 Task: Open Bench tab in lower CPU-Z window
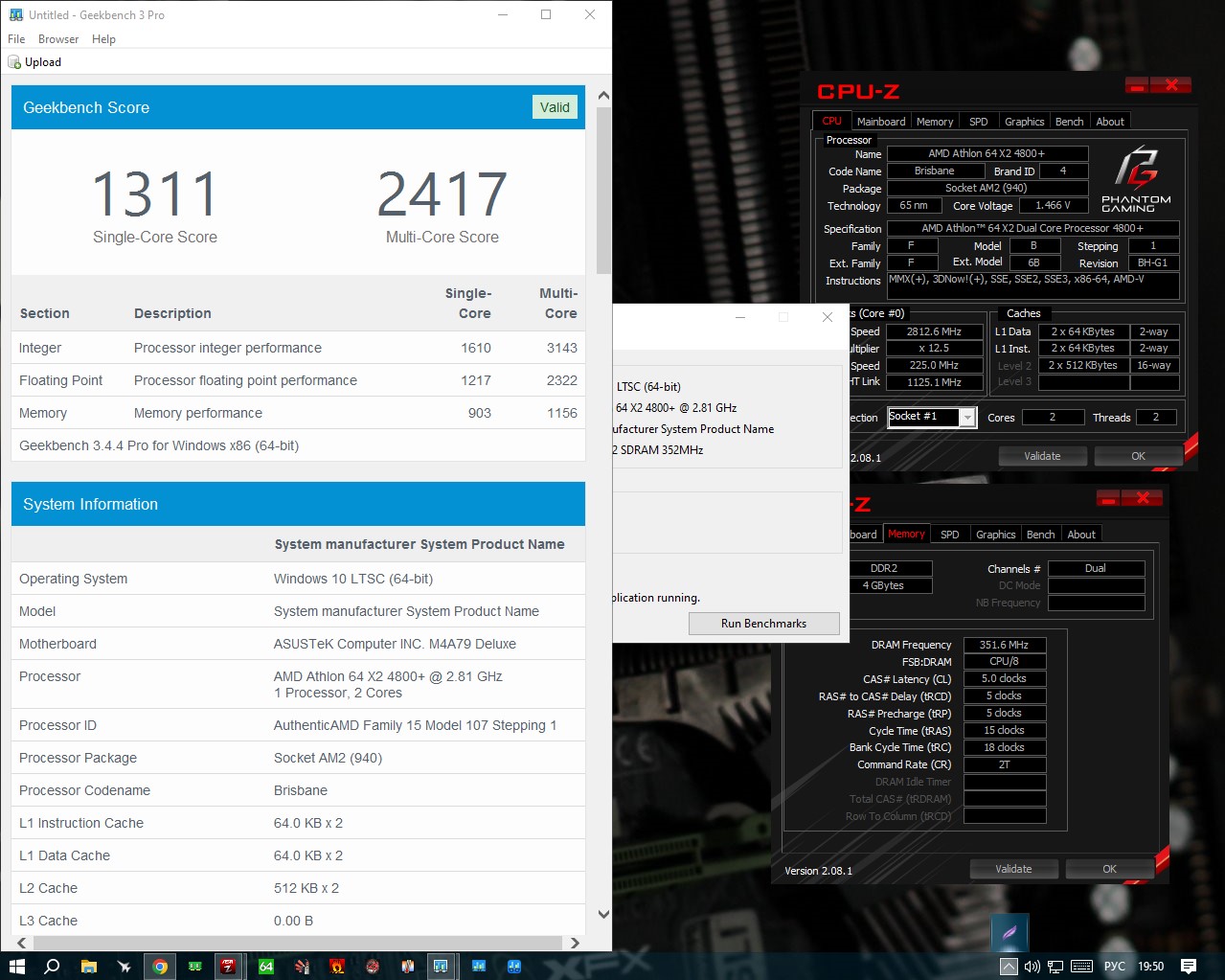pyautogui.click(x=1040, y=535)
